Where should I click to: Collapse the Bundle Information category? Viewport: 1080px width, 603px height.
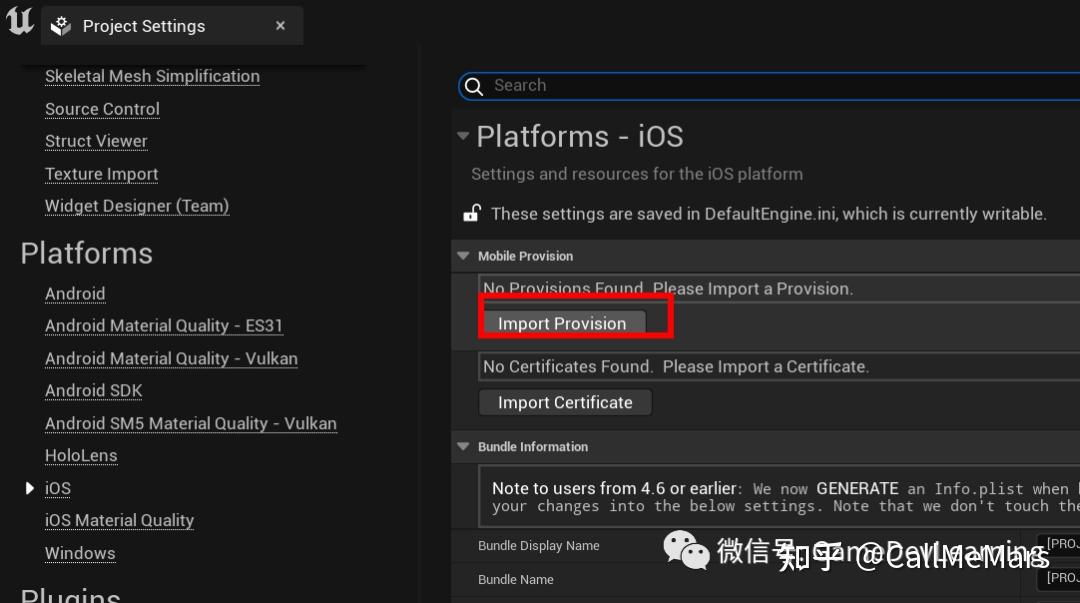(463, 447)
